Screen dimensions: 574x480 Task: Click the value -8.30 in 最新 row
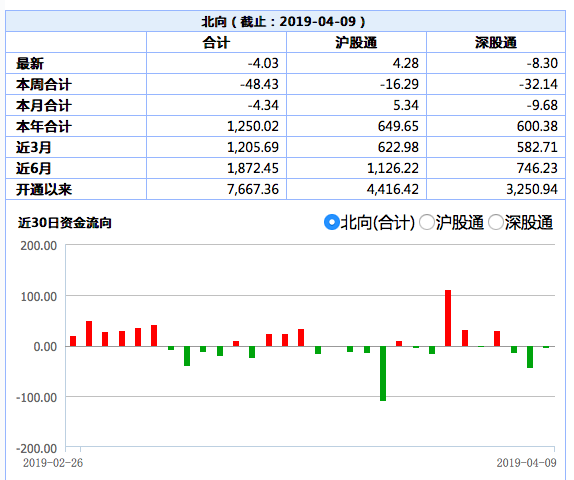click(x=543, y=63)
